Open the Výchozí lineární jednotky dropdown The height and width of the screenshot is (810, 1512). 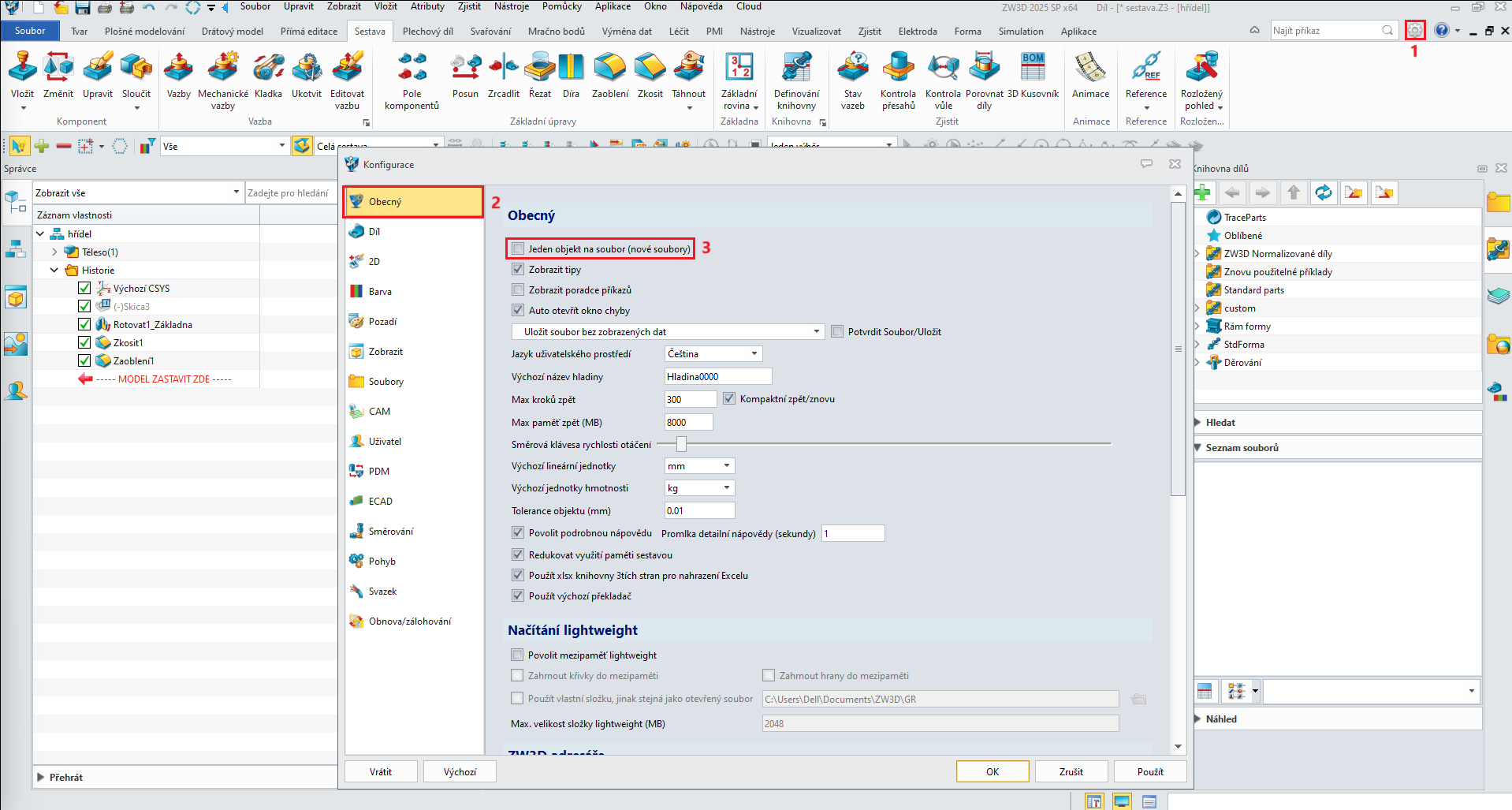pyautogui.click(x=700, y=466)
